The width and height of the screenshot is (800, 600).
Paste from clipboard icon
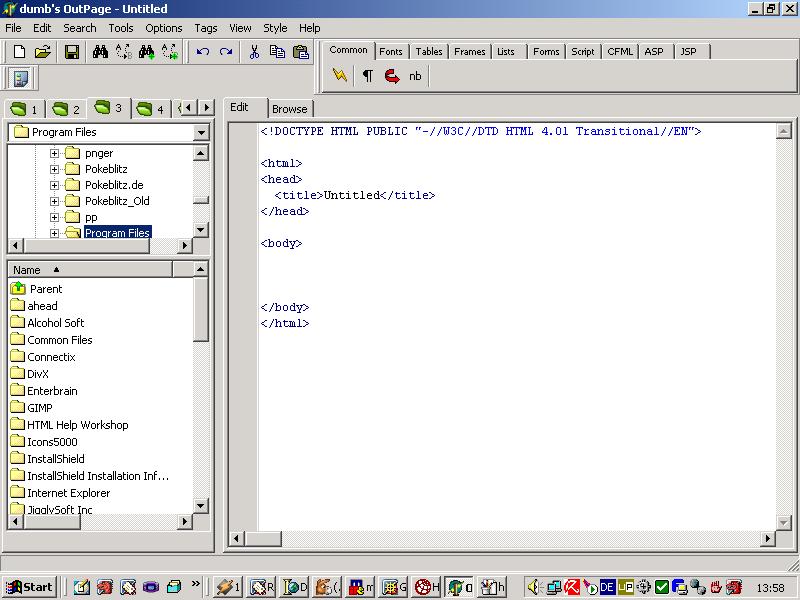pos(301,52)
